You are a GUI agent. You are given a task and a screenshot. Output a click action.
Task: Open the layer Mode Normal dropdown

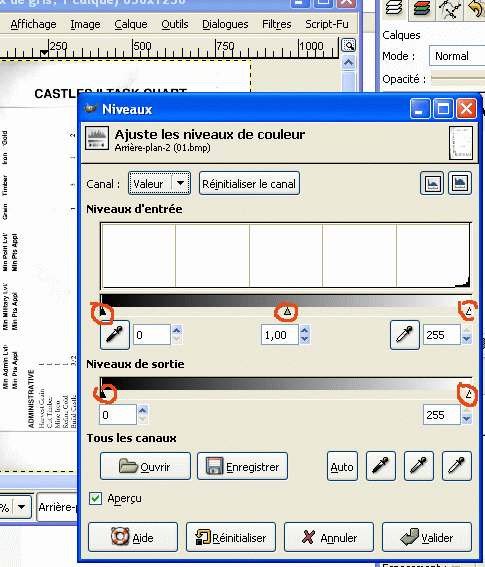pos(457,56)
